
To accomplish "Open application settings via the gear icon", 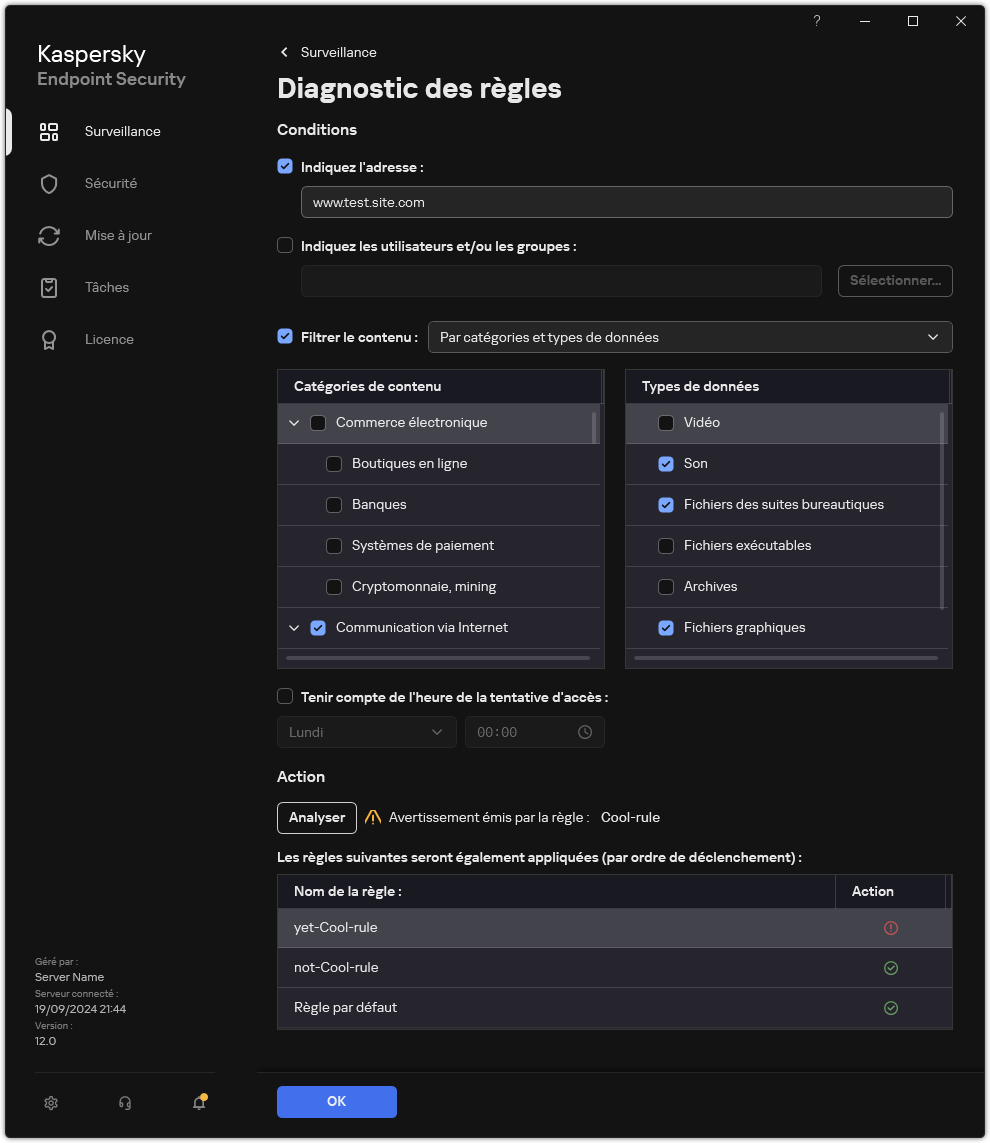I will (51, 1102).
